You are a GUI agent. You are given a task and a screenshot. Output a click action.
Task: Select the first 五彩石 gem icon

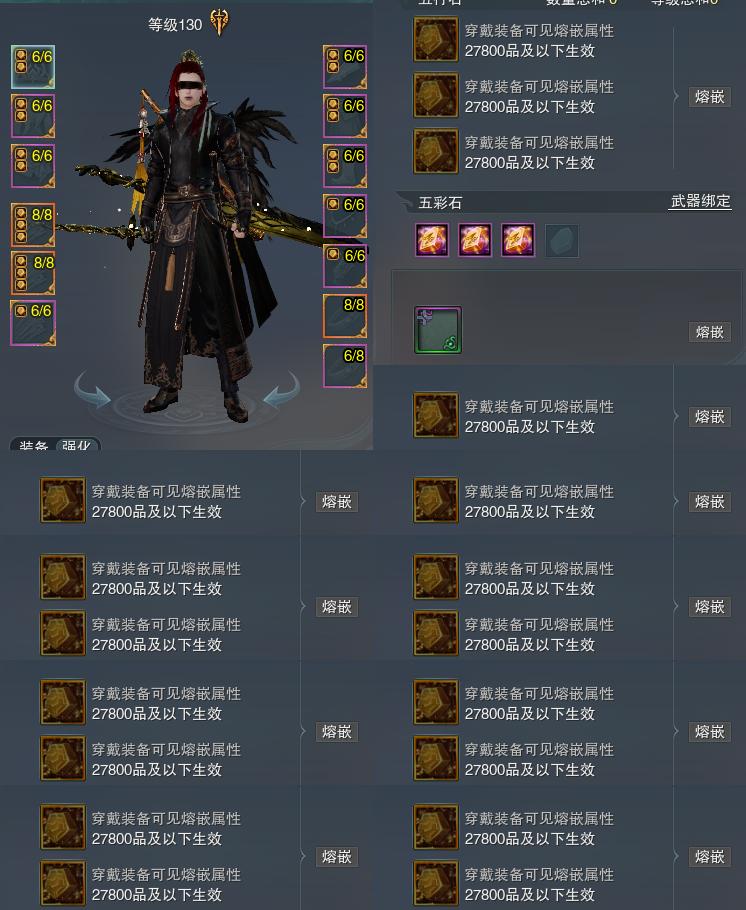pyautogui.click(x=432, y=240)
